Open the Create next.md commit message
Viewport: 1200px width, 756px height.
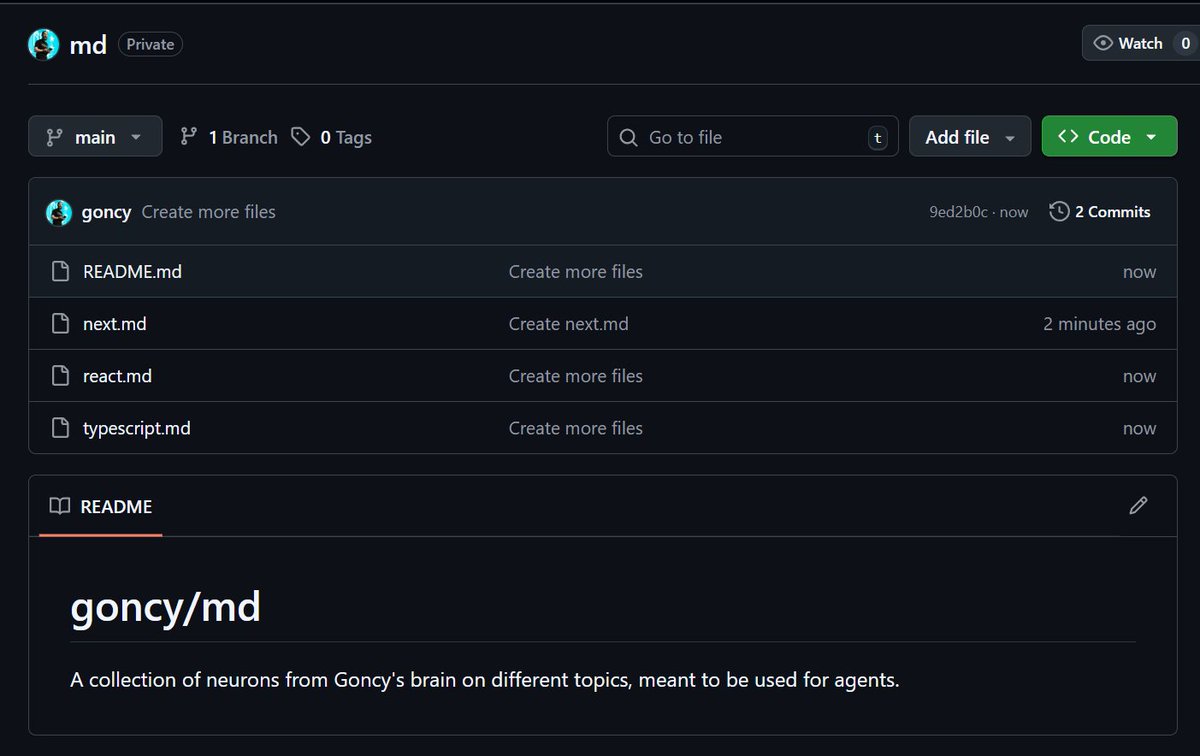point(568,324)
